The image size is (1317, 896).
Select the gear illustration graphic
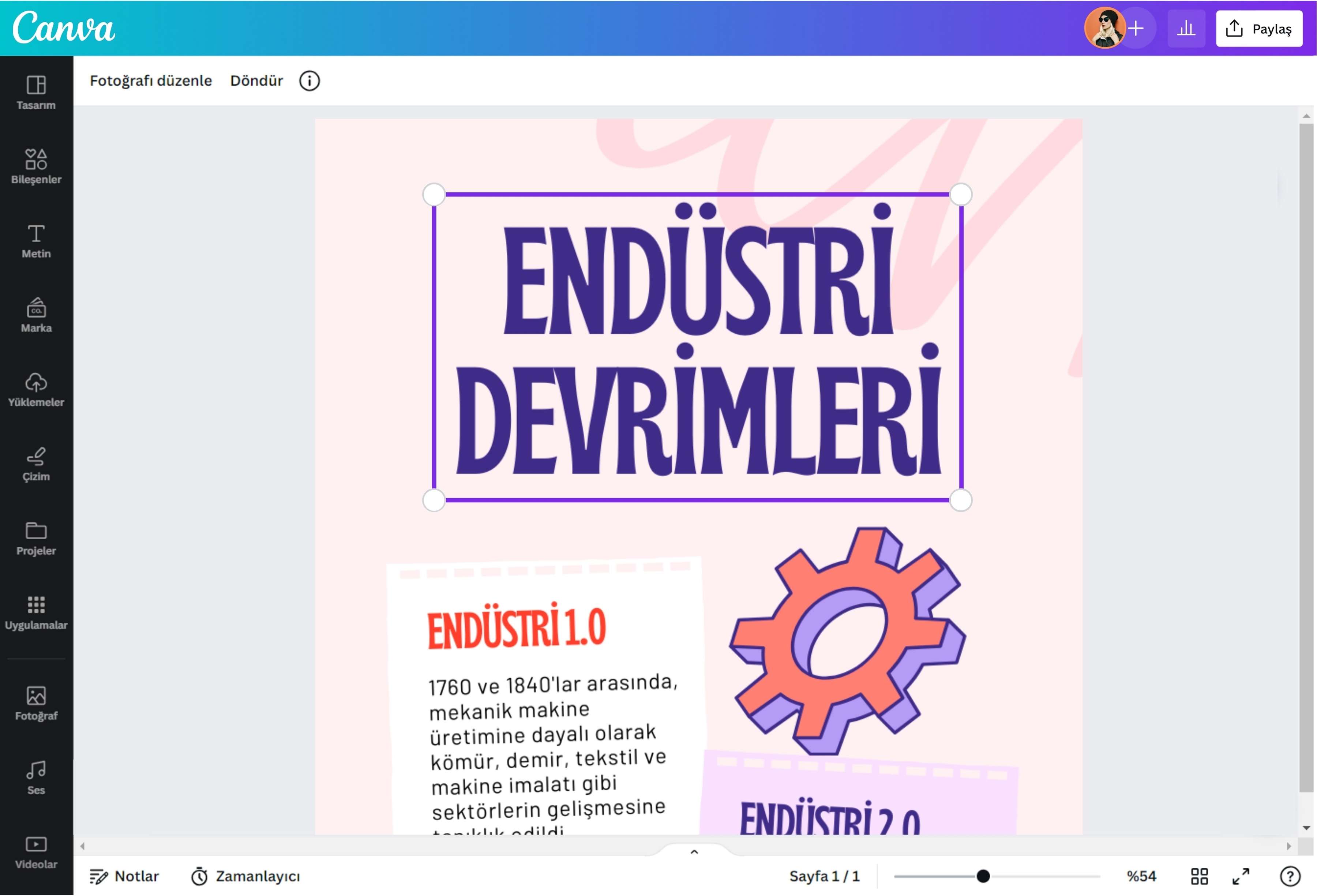(x=848, y=640)
